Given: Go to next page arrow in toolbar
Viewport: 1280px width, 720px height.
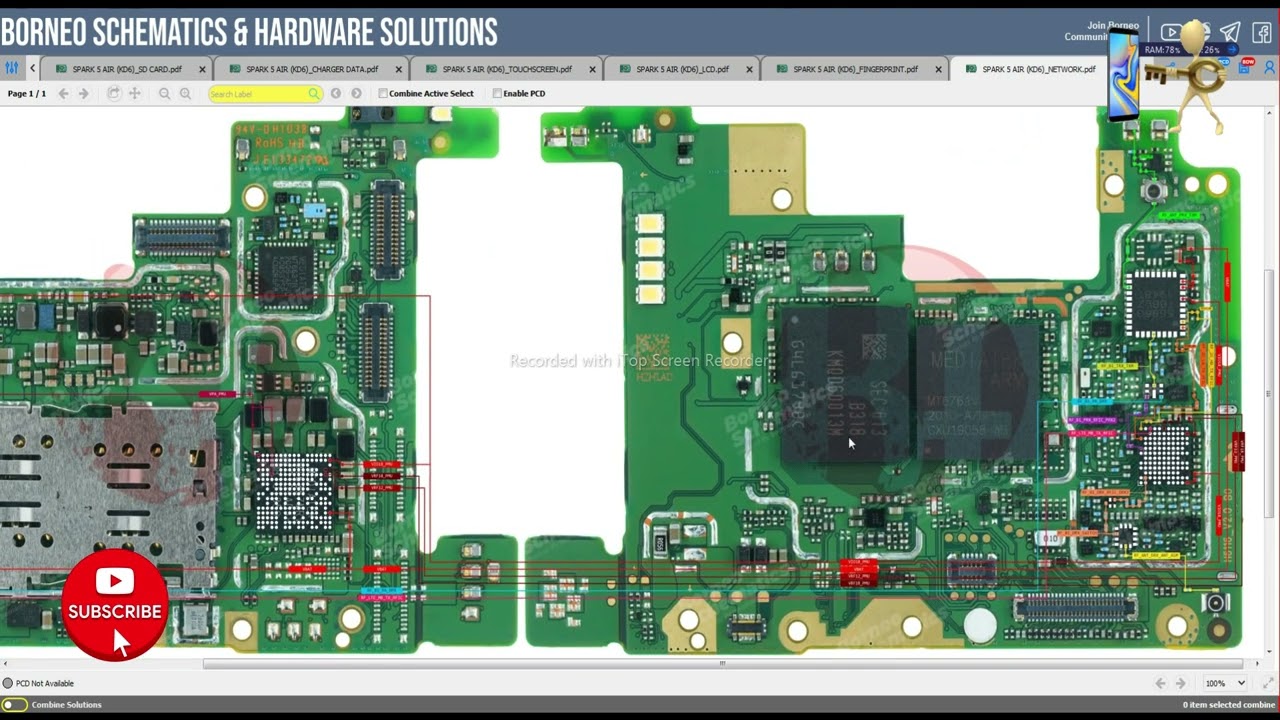Looking at the screenshot, I should pyautogui.click(x=84, y=93).
